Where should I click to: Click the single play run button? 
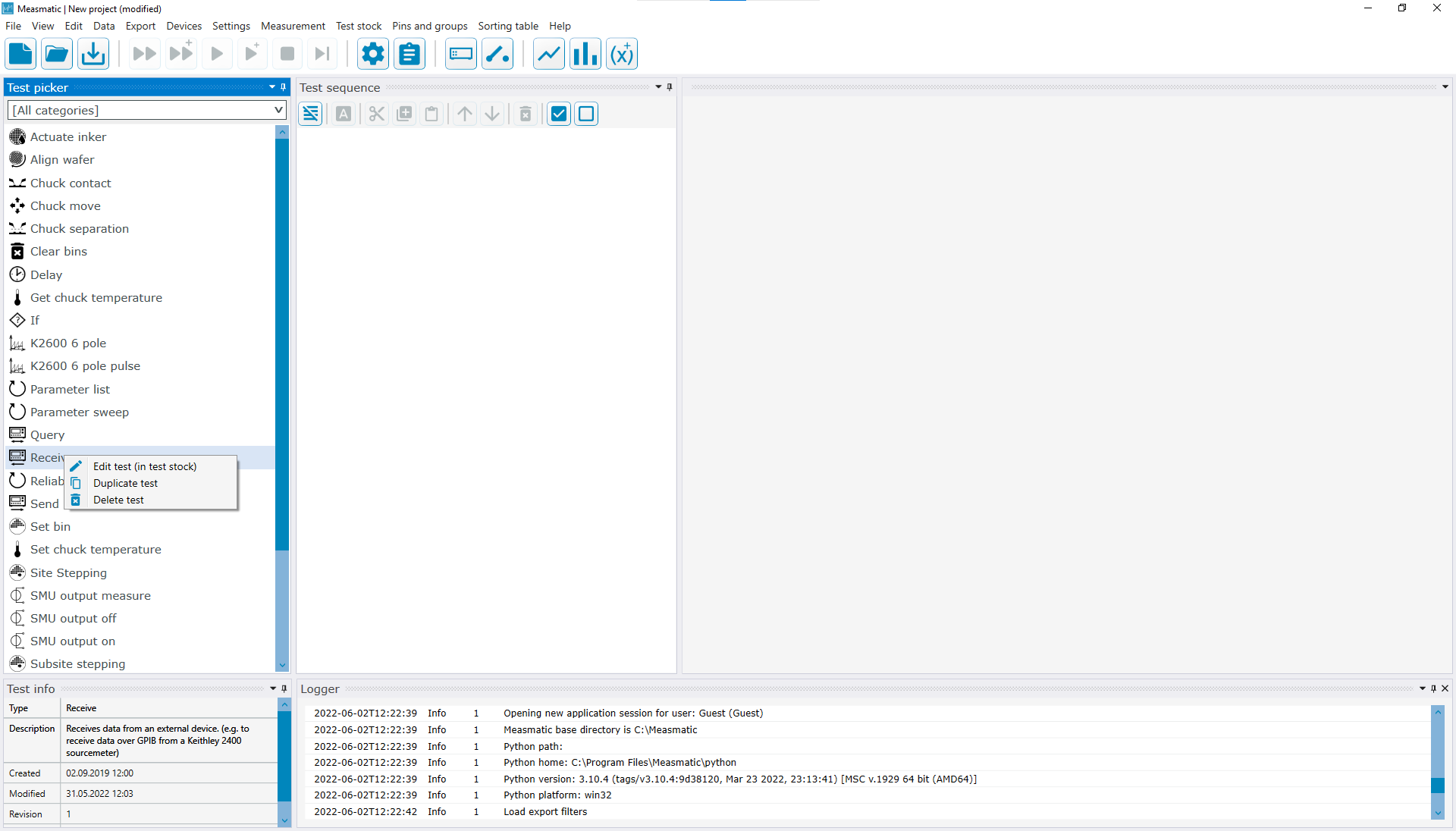click(217, 54)
